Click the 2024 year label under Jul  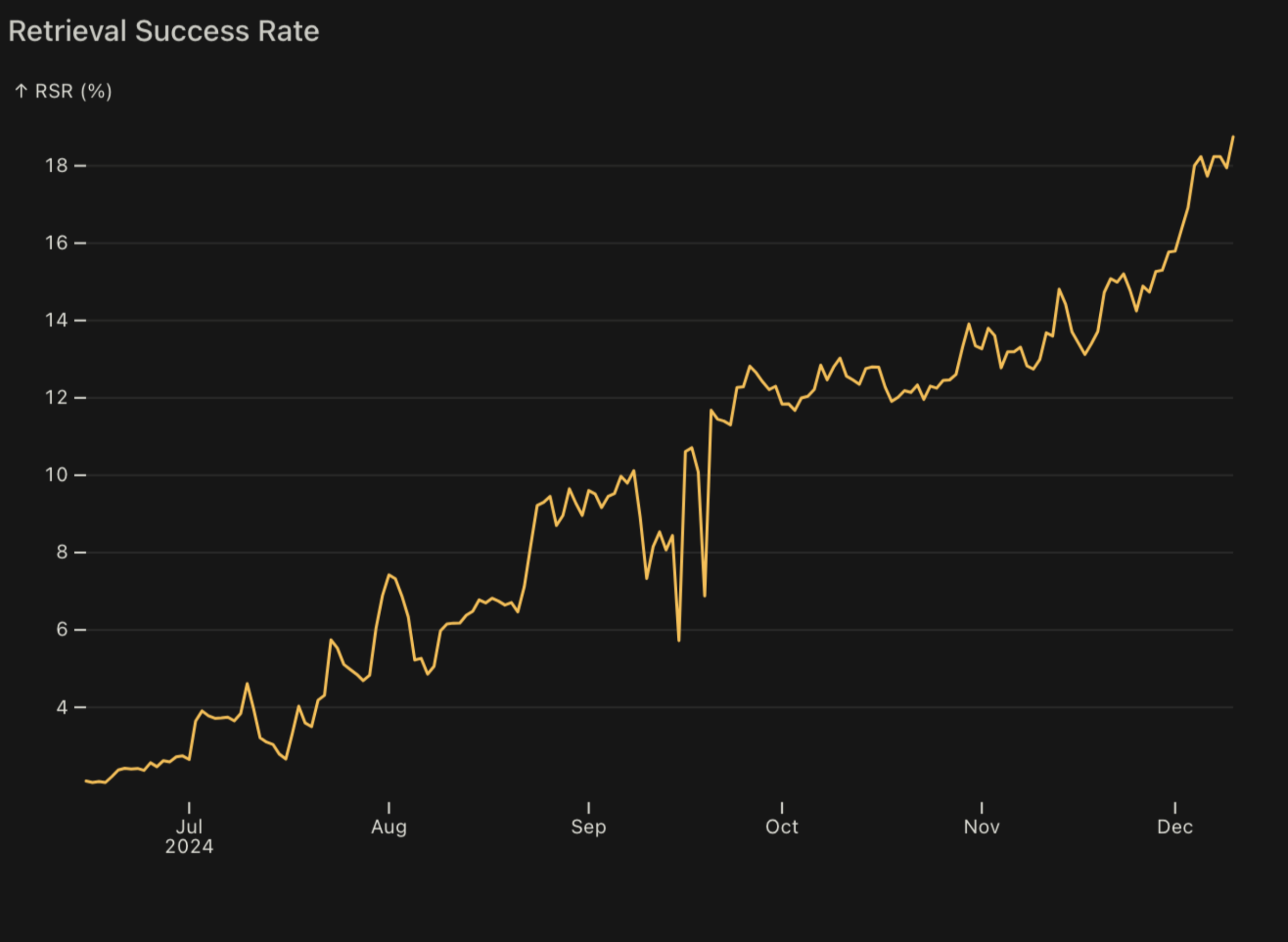(189, 847)
